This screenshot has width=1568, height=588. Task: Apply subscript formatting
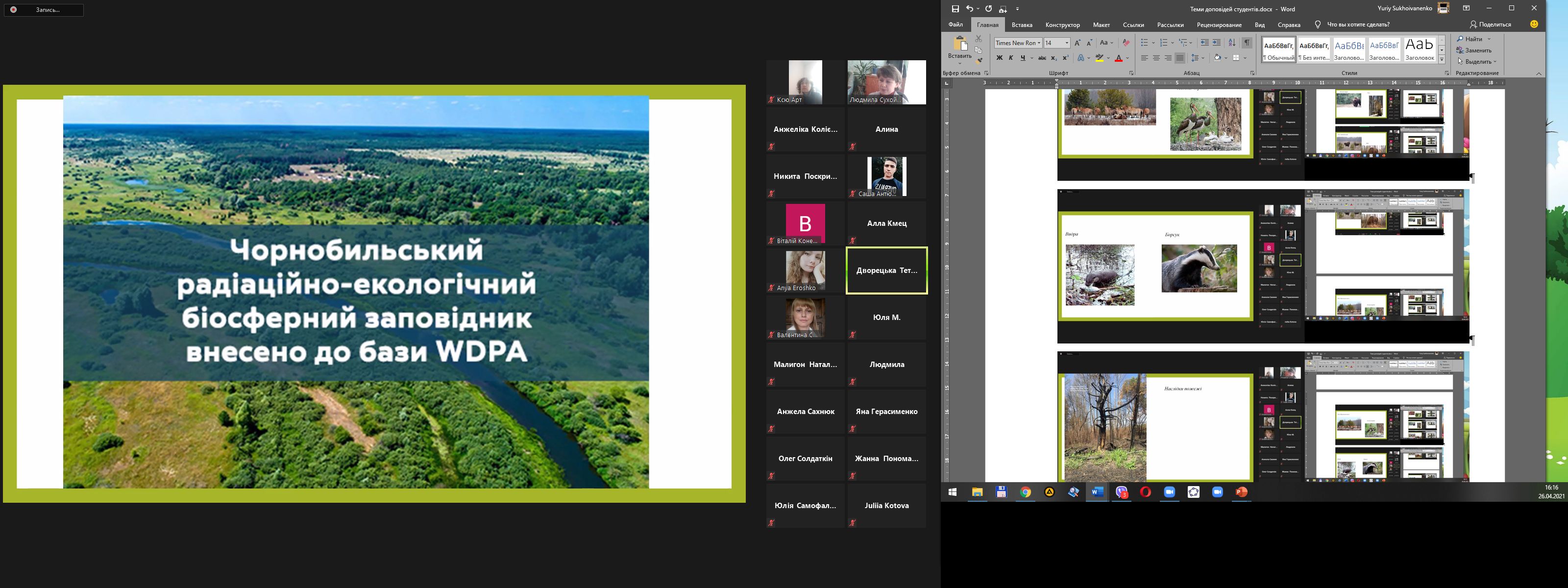1053,58
